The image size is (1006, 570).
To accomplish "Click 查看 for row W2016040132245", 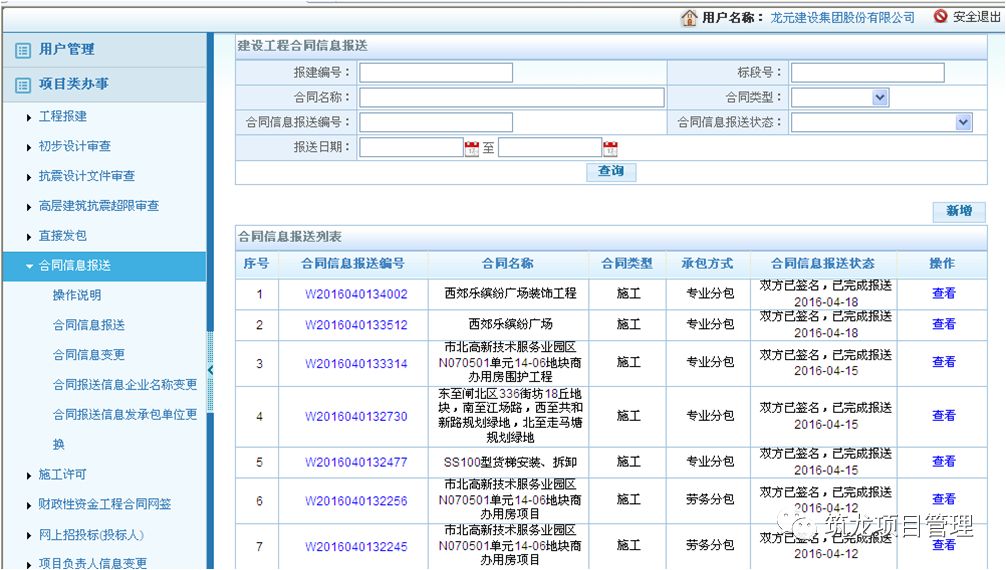I will [x=943, y=545].
